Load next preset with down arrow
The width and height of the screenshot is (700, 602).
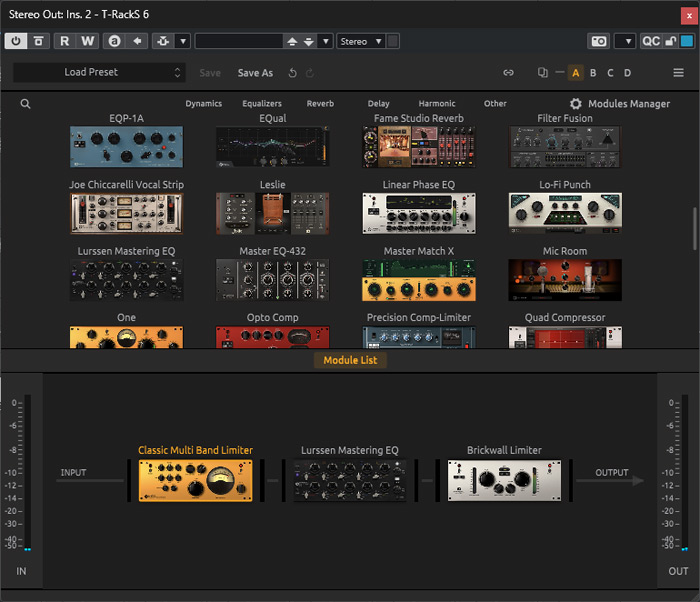[x=309, y=42]
